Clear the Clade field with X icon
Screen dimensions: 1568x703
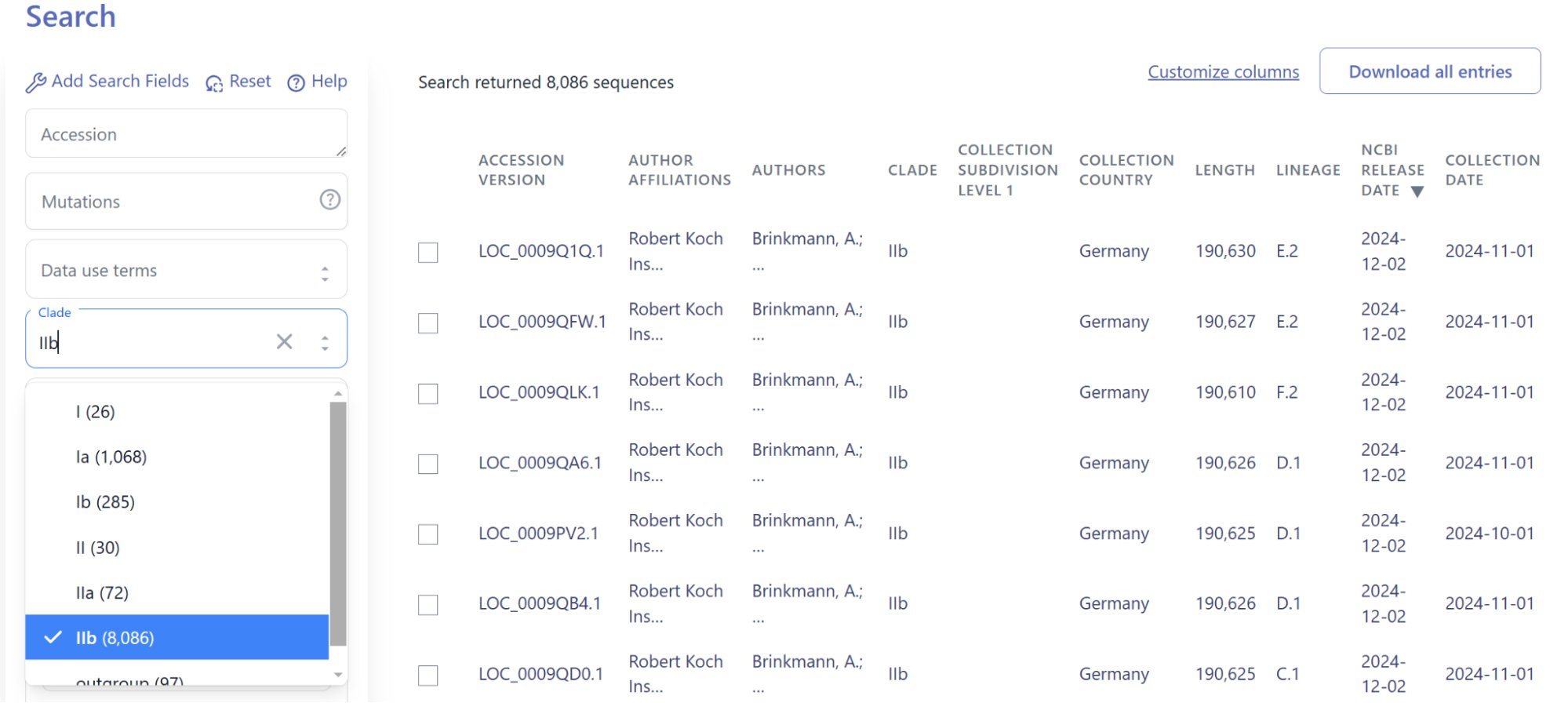pos(284,341)
